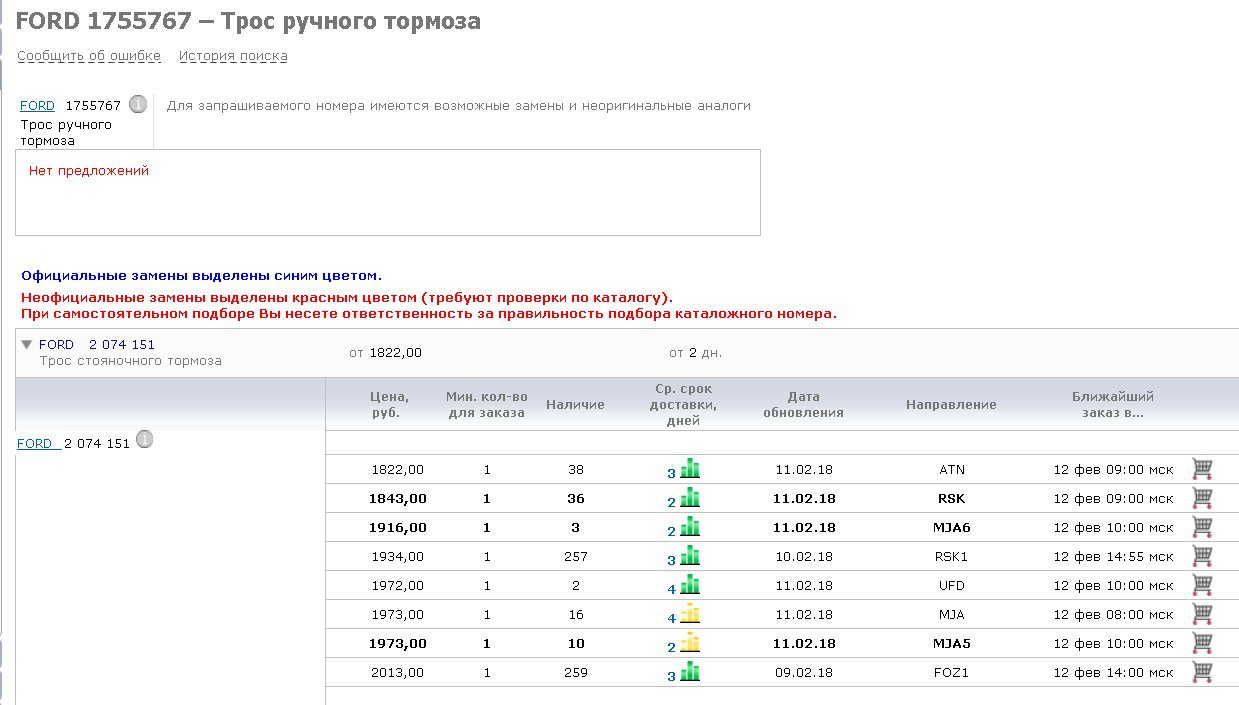Image resolution: width=1239 pixels, height=705 pixels.
Task: Click direction code MJA5
Action: (x=951, y=643)
